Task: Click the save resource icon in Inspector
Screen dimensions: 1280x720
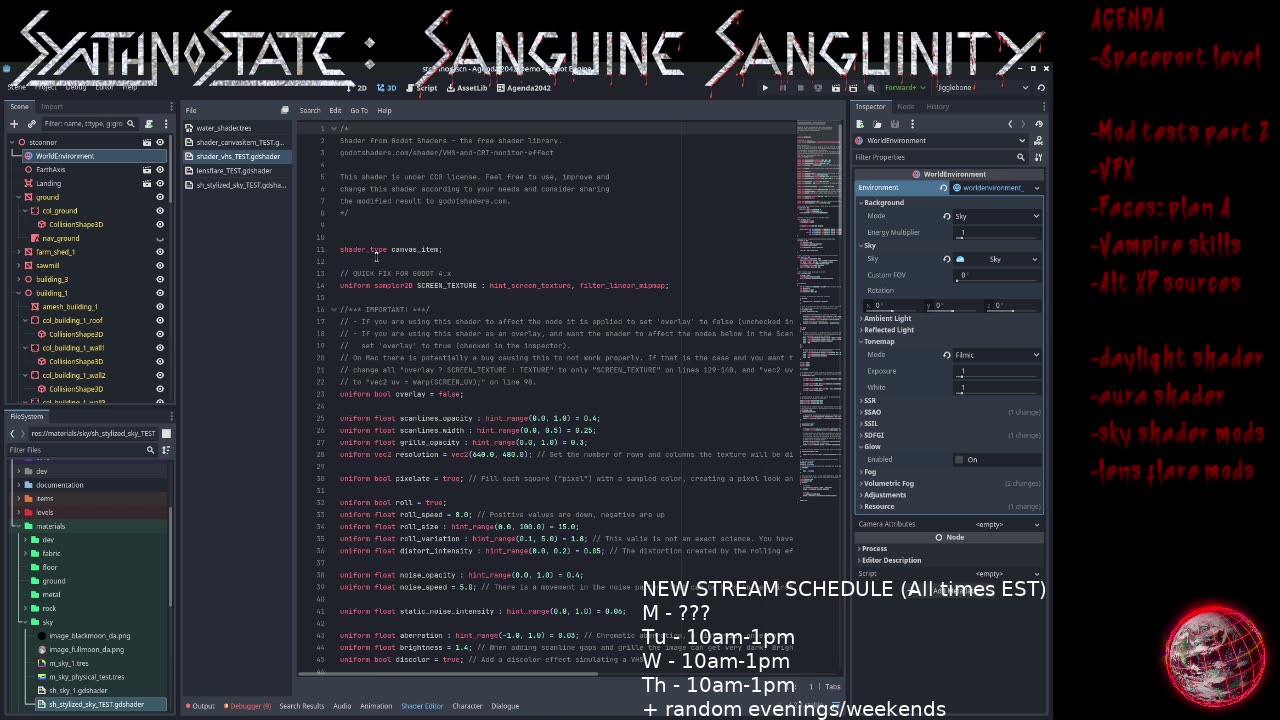Action: (895, 124)
